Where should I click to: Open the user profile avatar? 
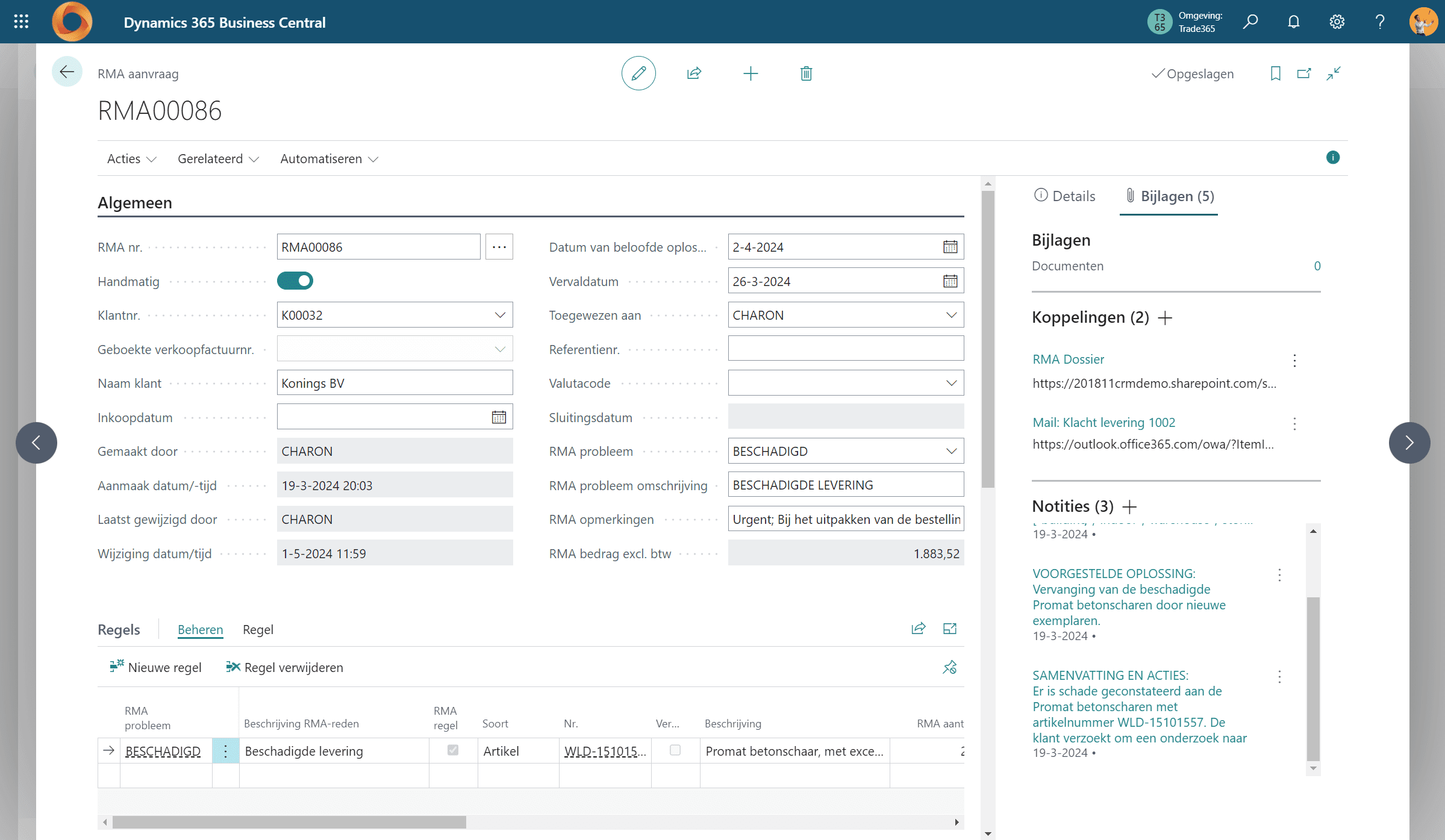1423,22
